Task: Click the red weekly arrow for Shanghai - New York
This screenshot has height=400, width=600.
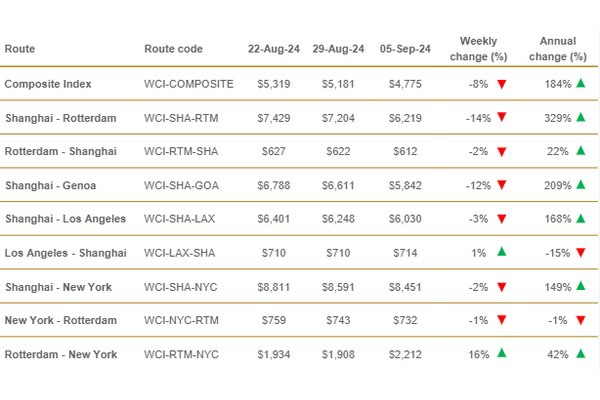Action: [501, 287]
